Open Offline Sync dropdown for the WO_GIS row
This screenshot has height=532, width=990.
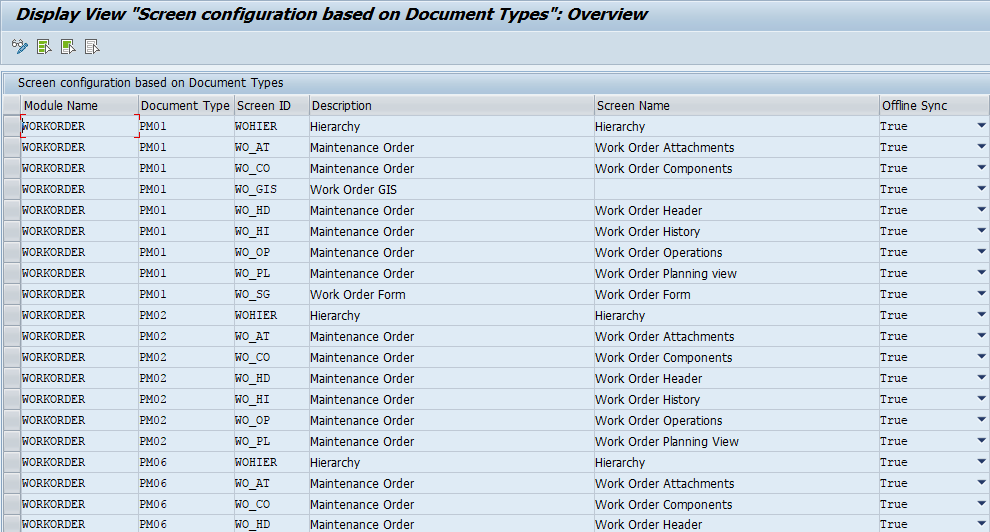(981, 189)
